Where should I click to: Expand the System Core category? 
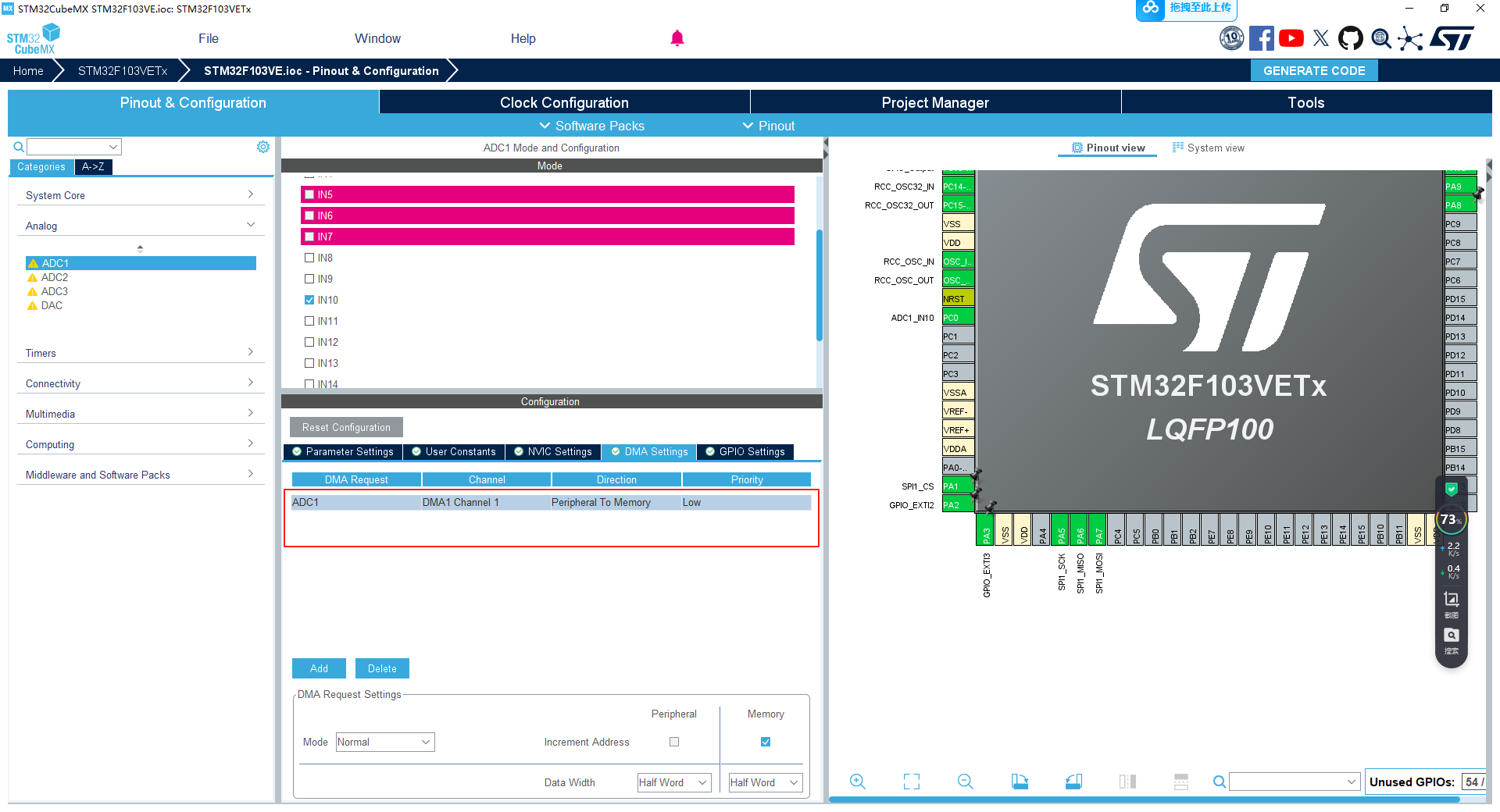[141, 195]
